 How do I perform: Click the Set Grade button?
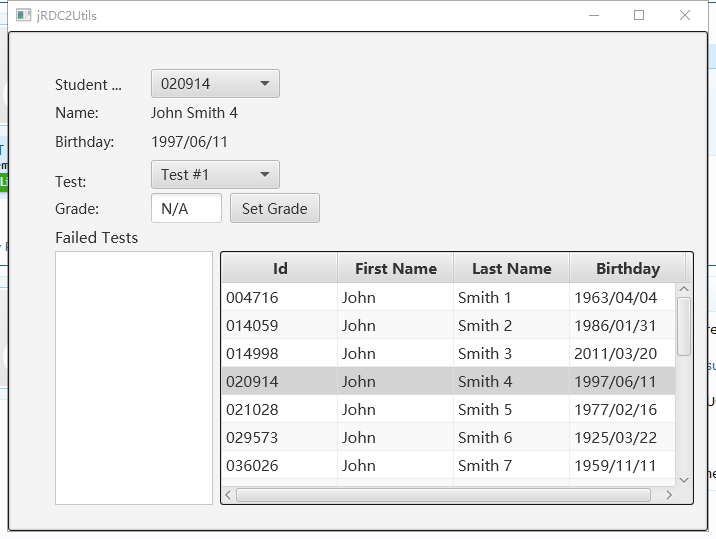[x=274, y=209]
